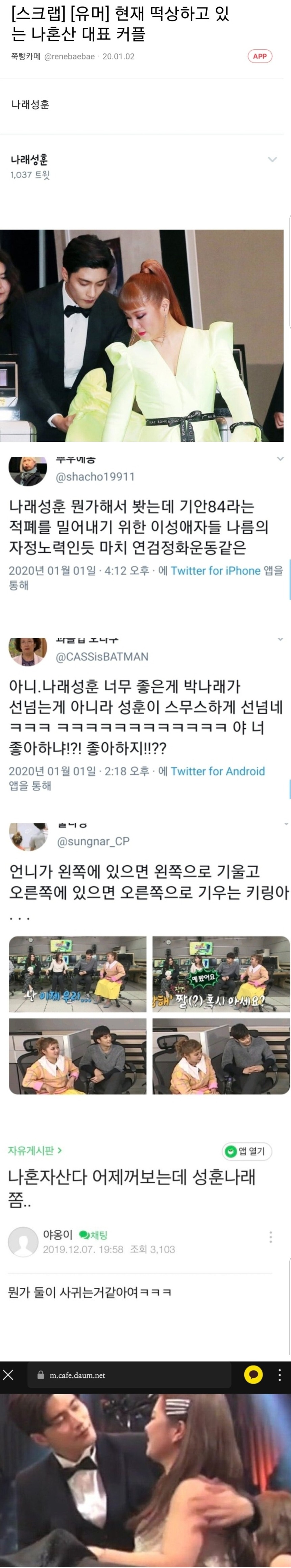Tap the 채팅 chat icon next to 야옹이

pos(93,1234)
